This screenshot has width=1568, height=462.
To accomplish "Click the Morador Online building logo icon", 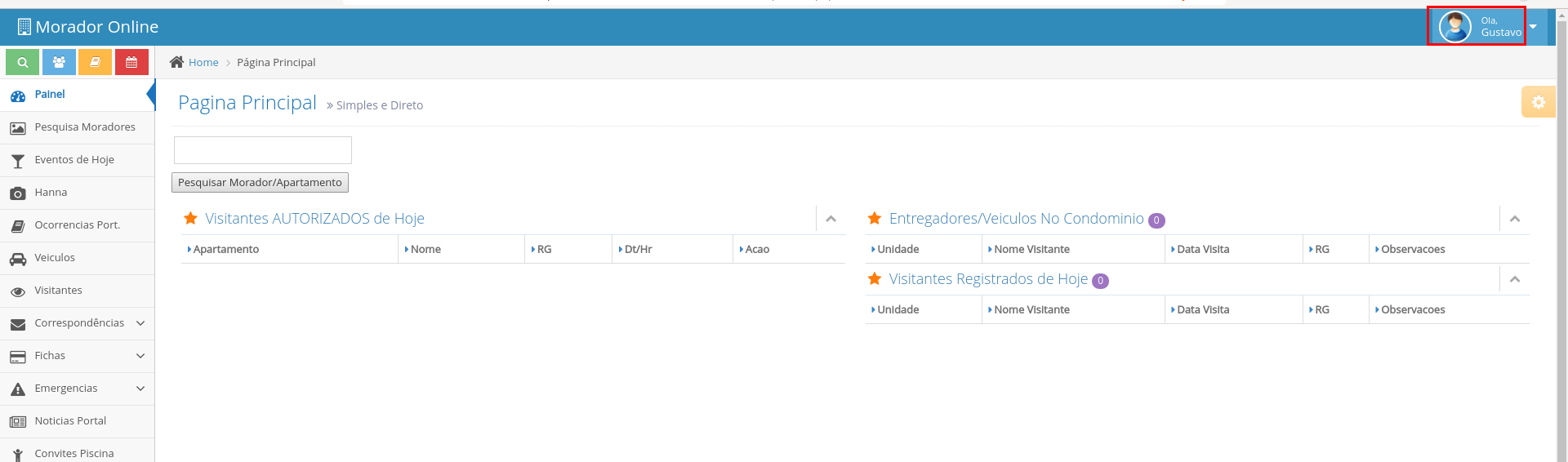I will tap(24, 27).
